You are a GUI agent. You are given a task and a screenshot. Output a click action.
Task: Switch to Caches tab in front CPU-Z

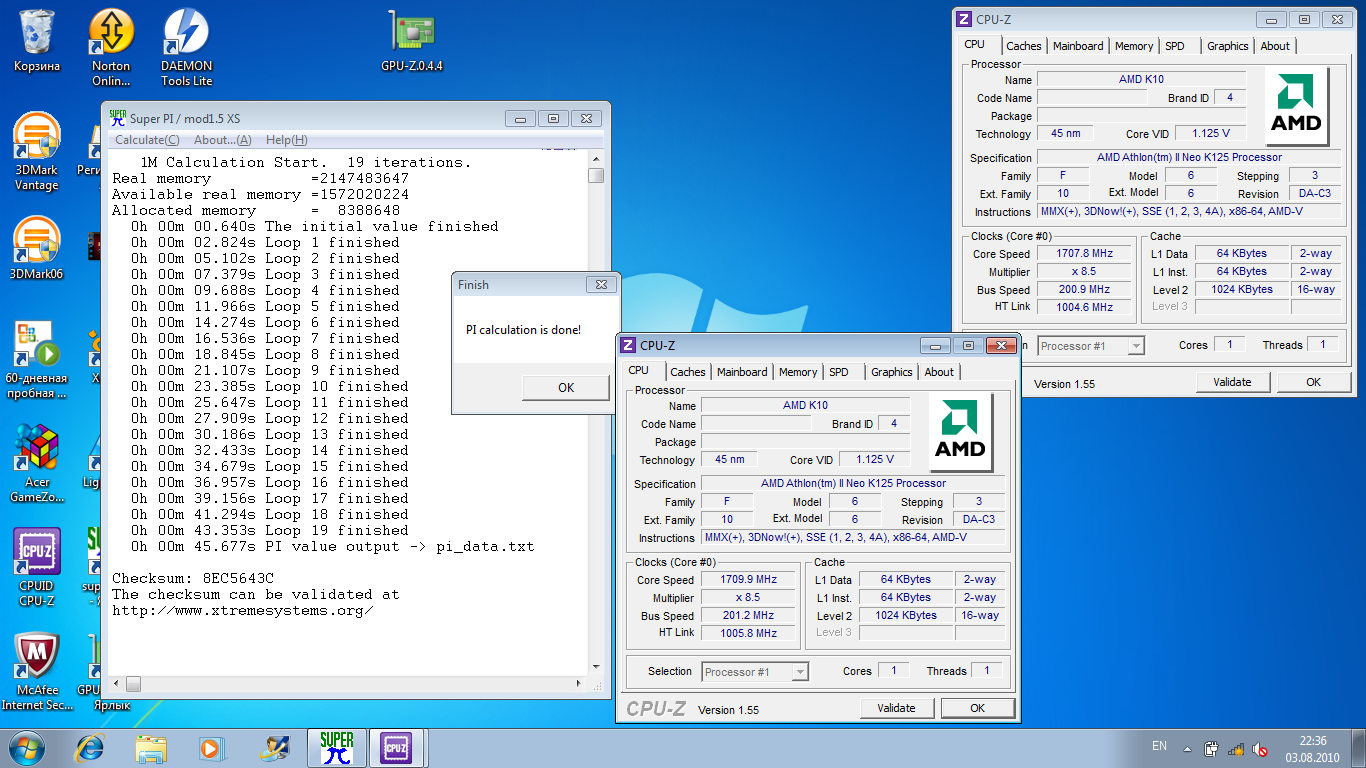click(688, 372)
